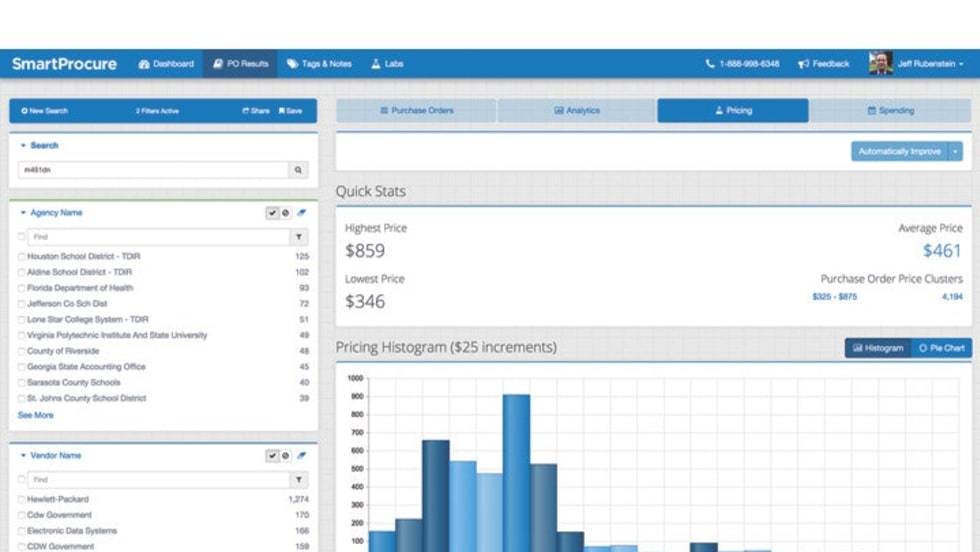Click the Agency Name include checkmark icon
Viewport: 980px width, 552px height.
[x=272, y=213]
